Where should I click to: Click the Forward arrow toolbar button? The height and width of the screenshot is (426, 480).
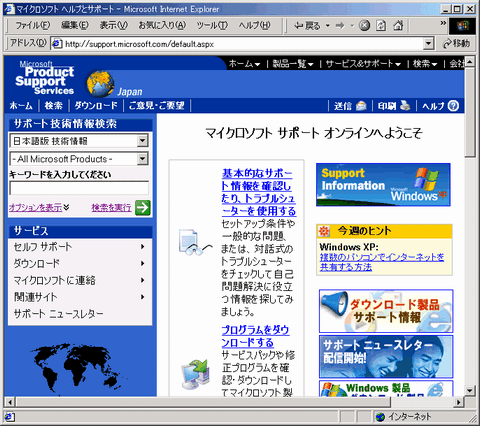340,26
